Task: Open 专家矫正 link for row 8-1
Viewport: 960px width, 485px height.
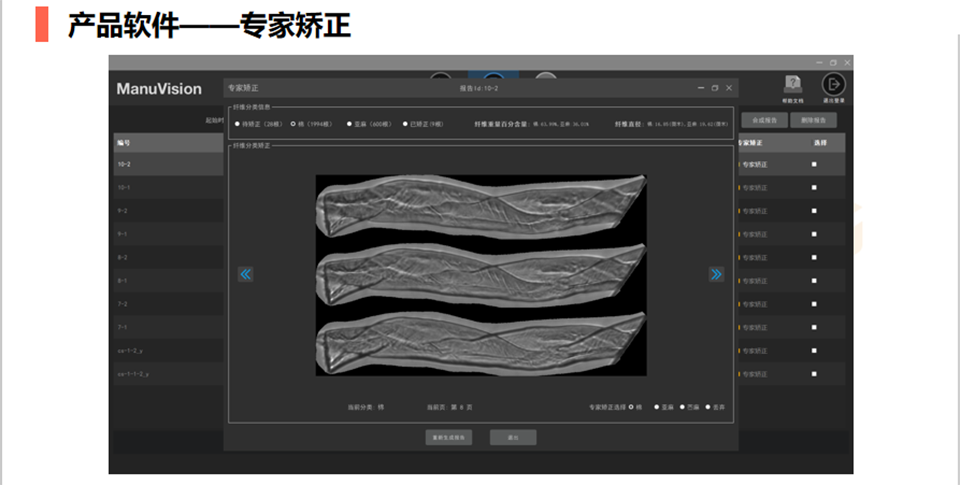Action: (754, 281)
